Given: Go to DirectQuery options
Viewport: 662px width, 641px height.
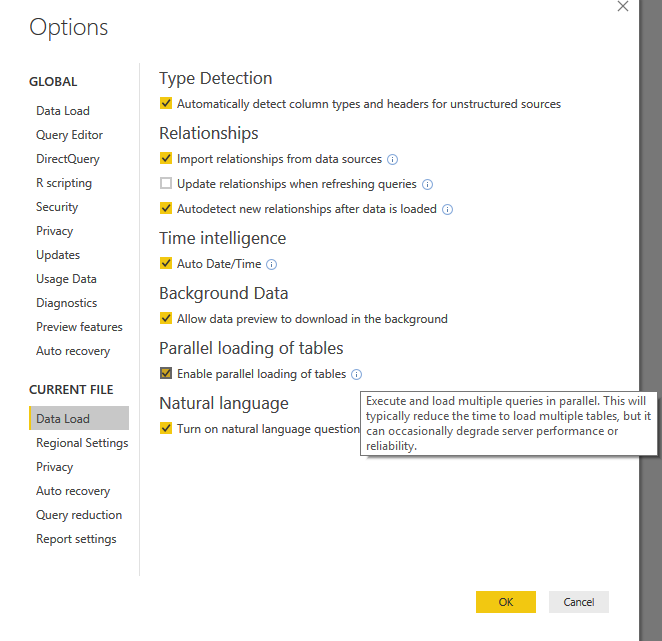Looking at the screenshot, I should pyautogui.click(x=68, y=159).
